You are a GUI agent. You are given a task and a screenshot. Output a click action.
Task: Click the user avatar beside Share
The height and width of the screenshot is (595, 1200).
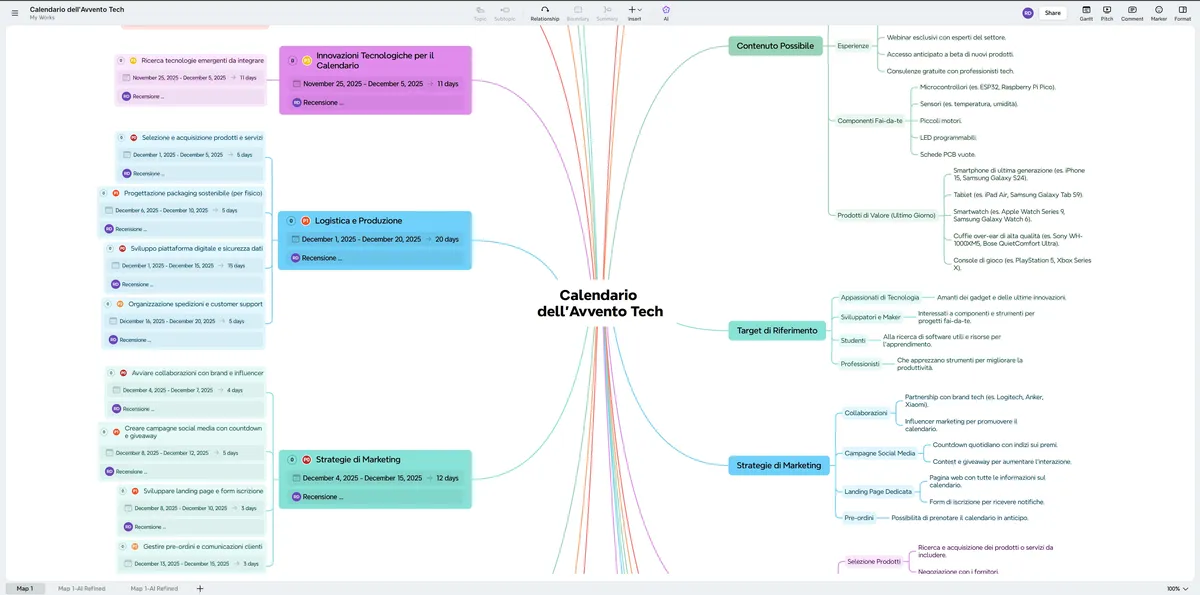click(1028, 13)
